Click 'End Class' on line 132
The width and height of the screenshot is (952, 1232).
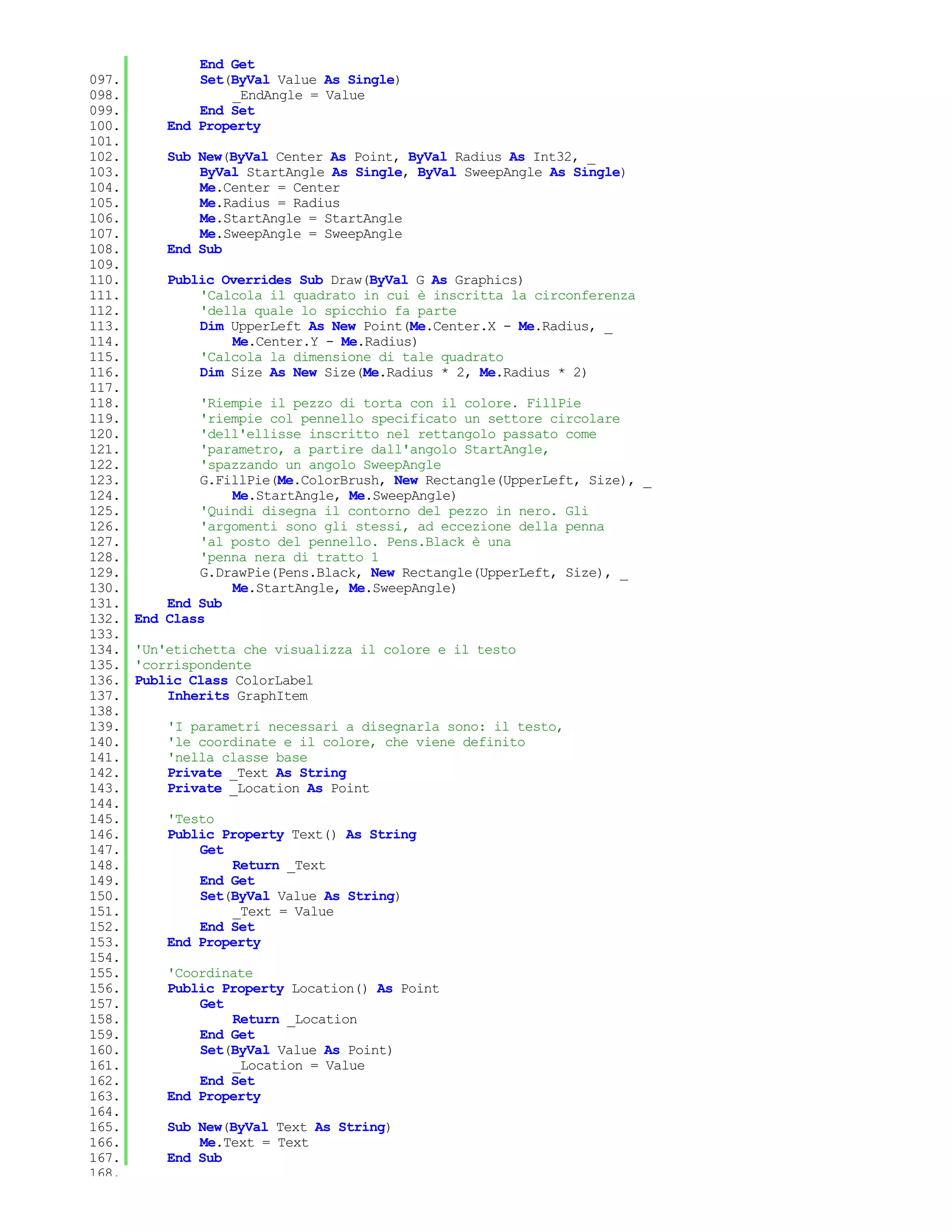169,619
